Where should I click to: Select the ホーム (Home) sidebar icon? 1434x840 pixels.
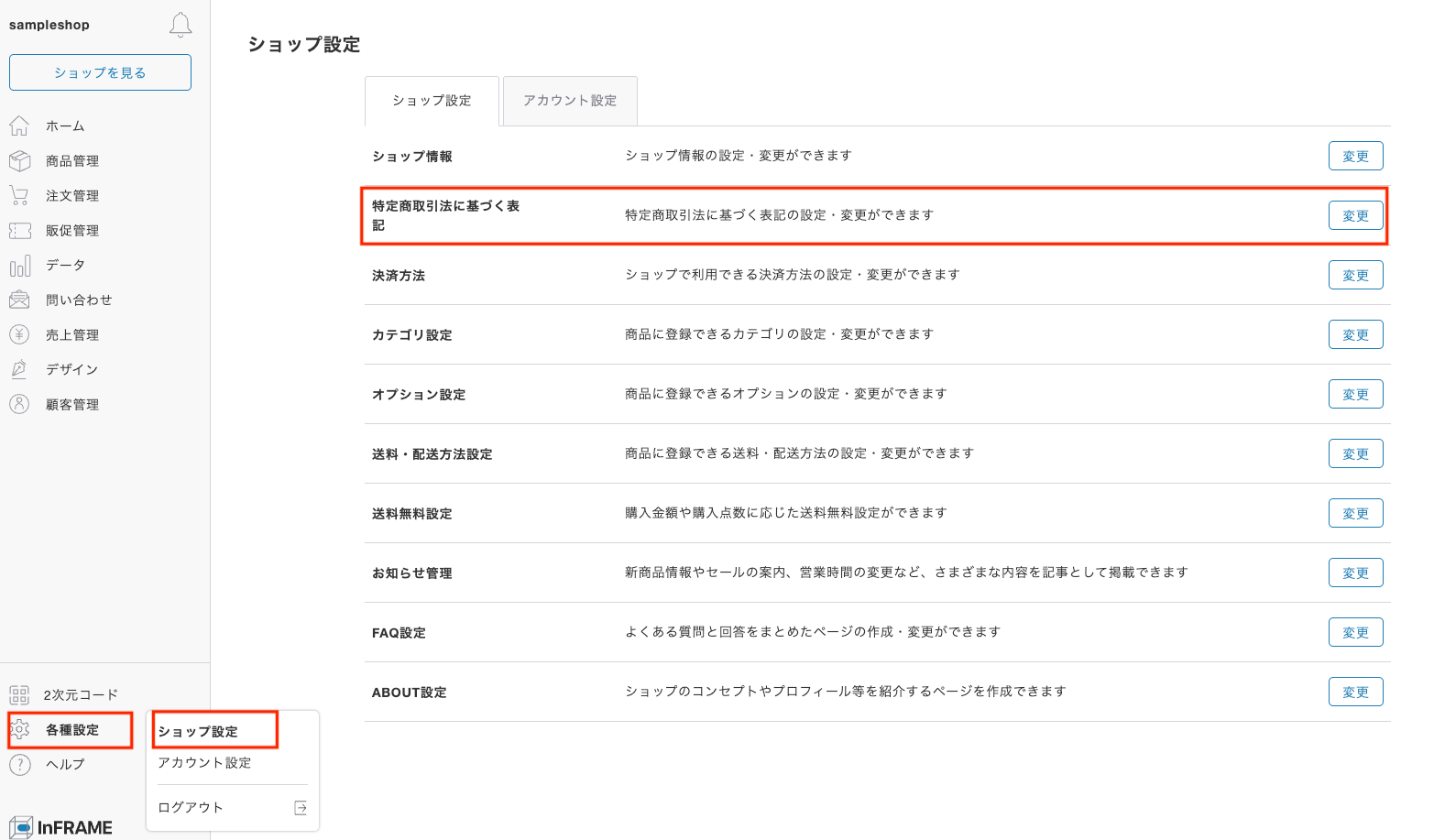(19, 125)
